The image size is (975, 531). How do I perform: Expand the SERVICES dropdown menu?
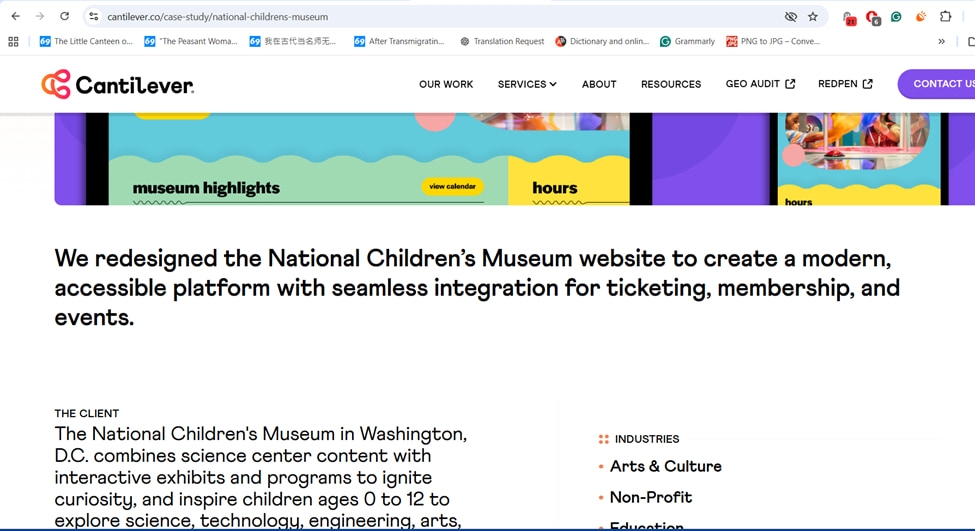pos(527,84)
